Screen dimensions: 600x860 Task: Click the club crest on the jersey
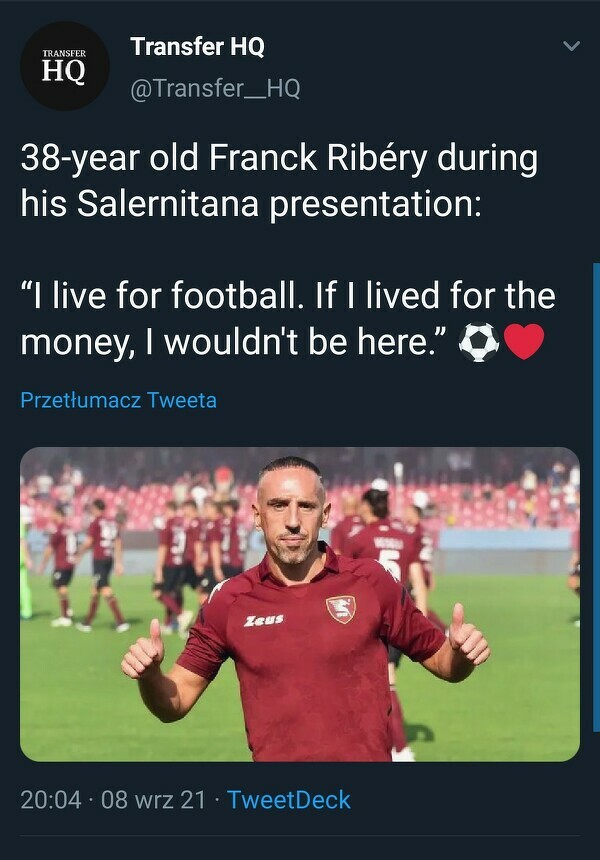(341, 609)
